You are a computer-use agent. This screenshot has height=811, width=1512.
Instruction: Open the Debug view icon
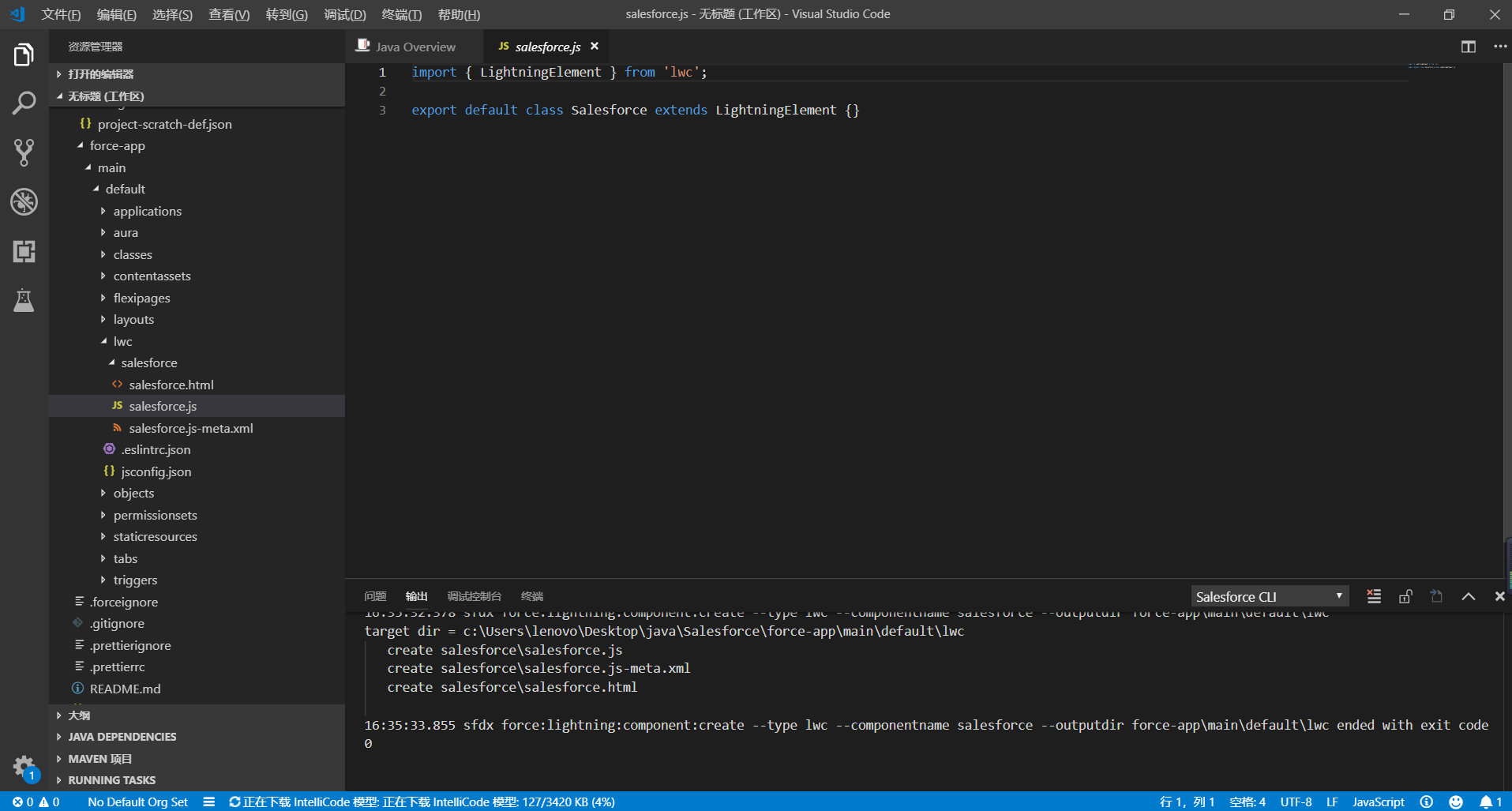24,202
